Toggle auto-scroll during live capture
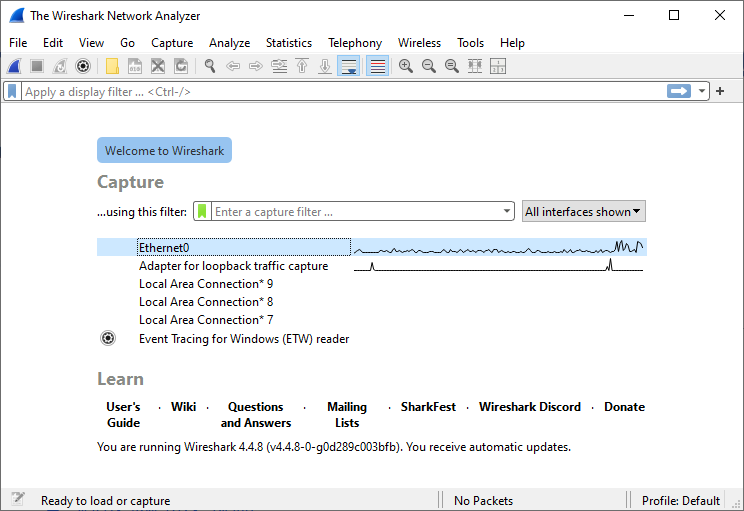The width and height of the screenshot is (744, 511). [349, 66]
